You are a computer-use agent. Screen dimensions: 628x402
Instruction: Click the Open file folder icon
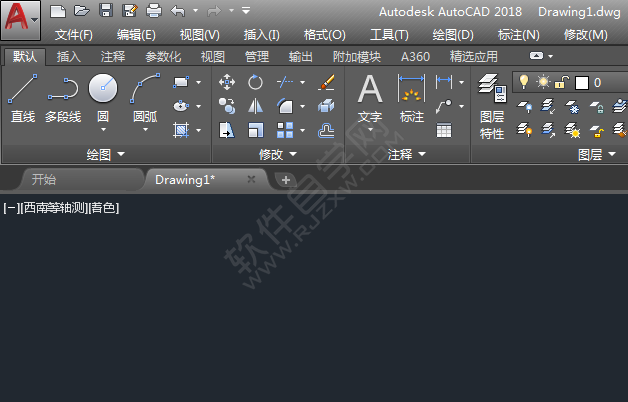(x=82, y=11)
